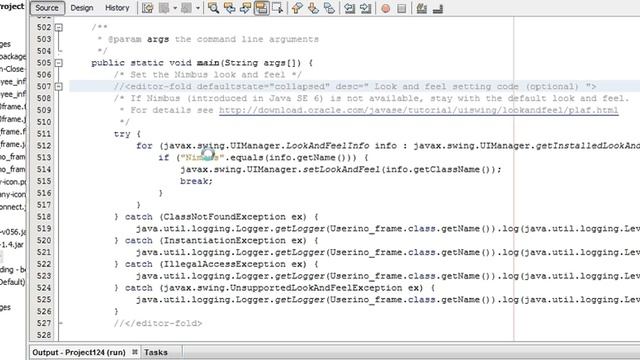Click line number 528 in the gutter
This screenshot has width=640, height=360.
coord(44,335)
